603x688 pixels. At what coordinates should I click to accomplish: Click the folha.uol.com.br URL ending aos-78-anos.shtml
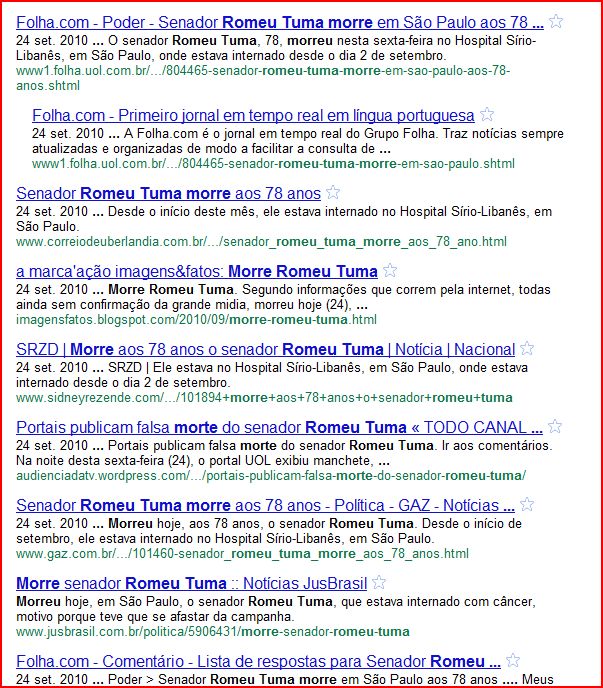263,78
